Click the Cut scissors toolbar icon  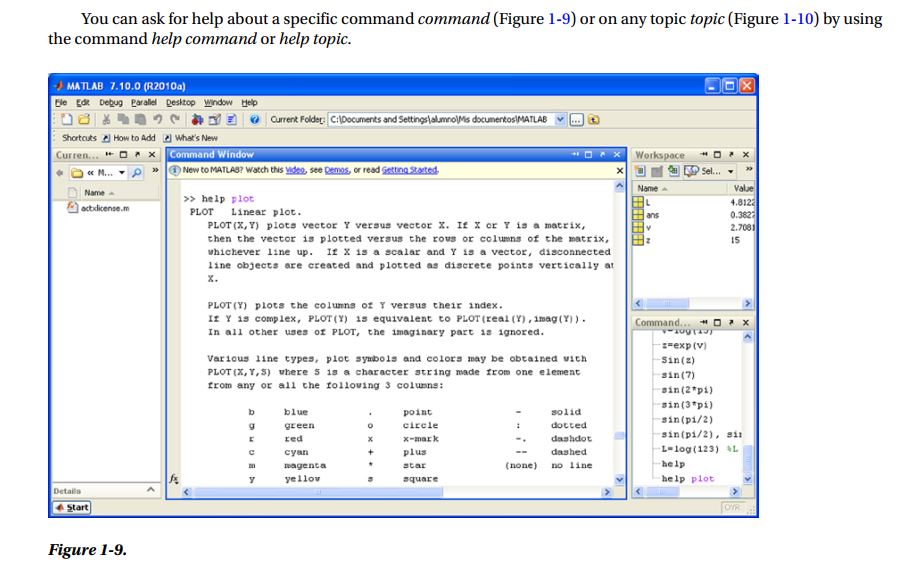click(106, 119)
